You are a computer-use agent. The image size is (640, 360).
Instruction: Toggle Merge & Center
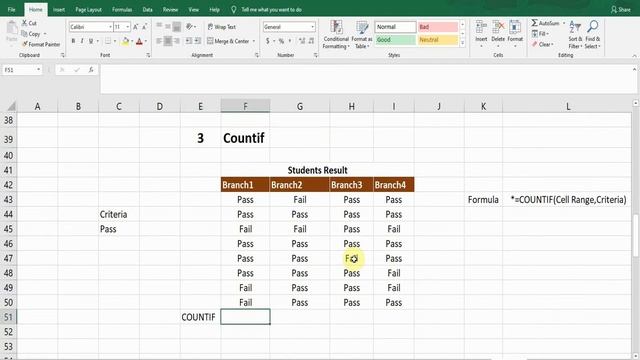228,41
